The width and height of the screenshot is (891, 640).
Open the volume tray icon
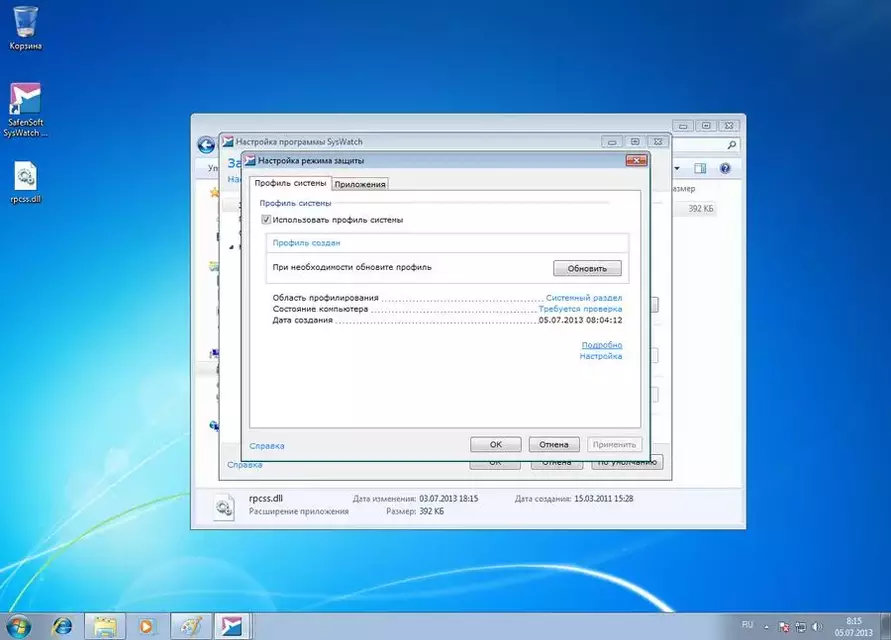tap(817, 627)
